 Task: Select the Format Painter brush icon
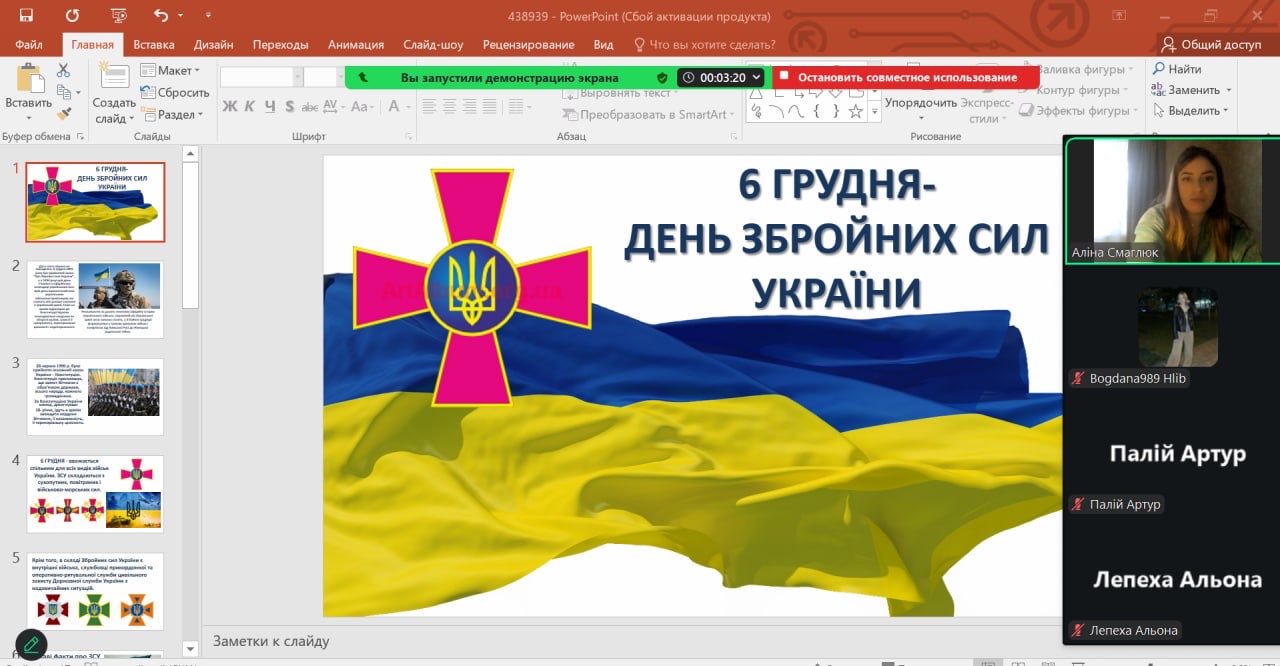pyautogui.click(x=63, y=113)
